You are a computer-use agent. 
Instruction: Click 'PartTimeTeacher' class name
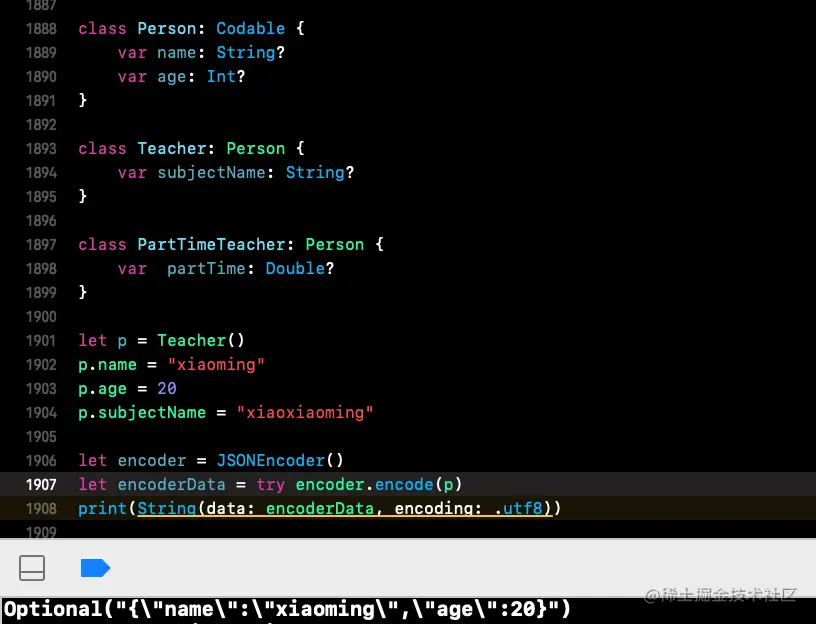(211, 245)
